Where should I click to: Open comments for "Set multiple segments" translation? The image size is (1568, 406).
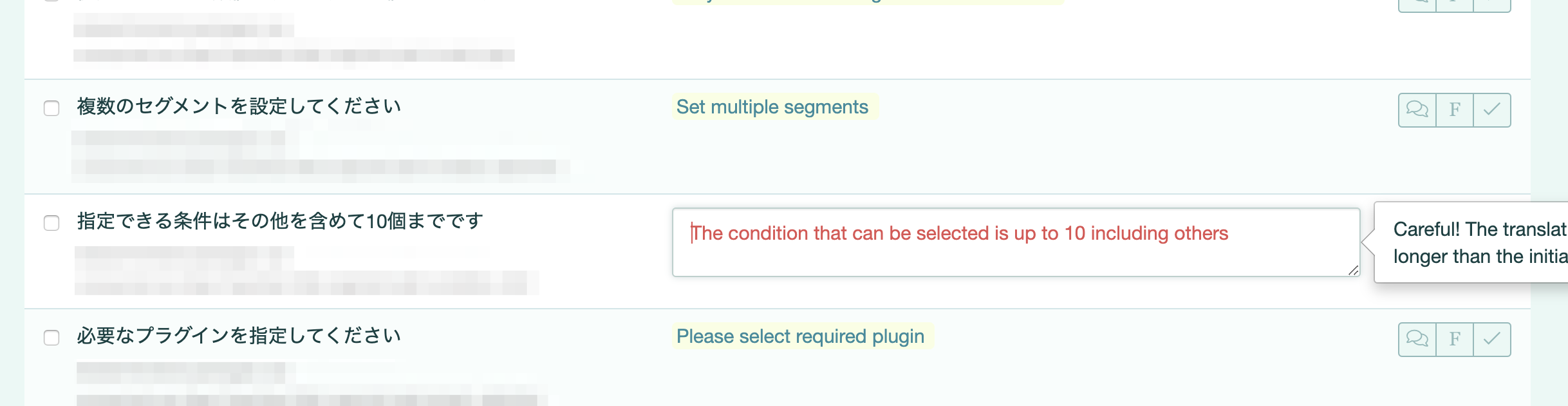pyautogui.click(x=1417, y=110)
